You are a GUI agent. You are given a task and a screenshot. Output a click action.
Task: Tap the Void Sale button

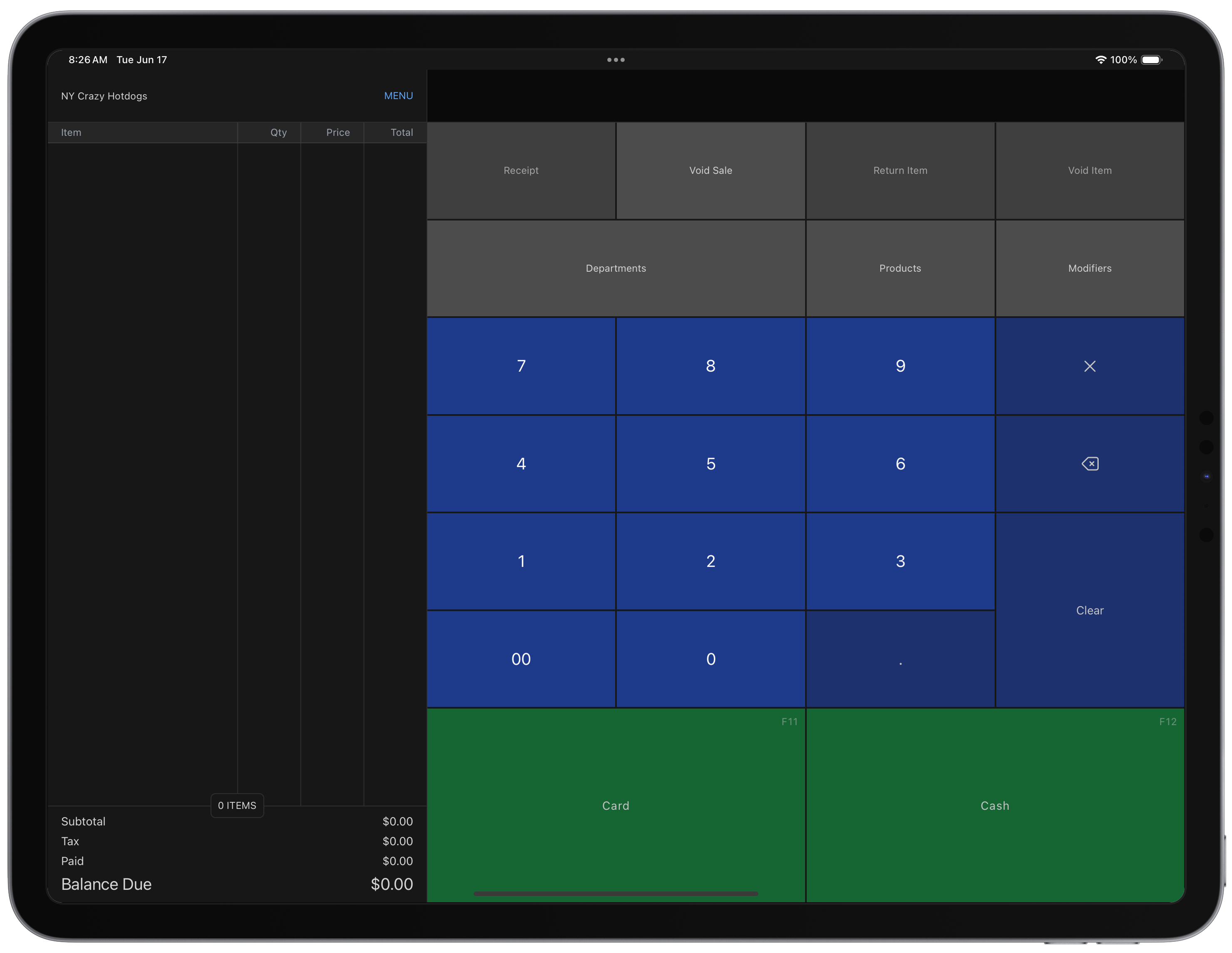[x=710, y=170]
